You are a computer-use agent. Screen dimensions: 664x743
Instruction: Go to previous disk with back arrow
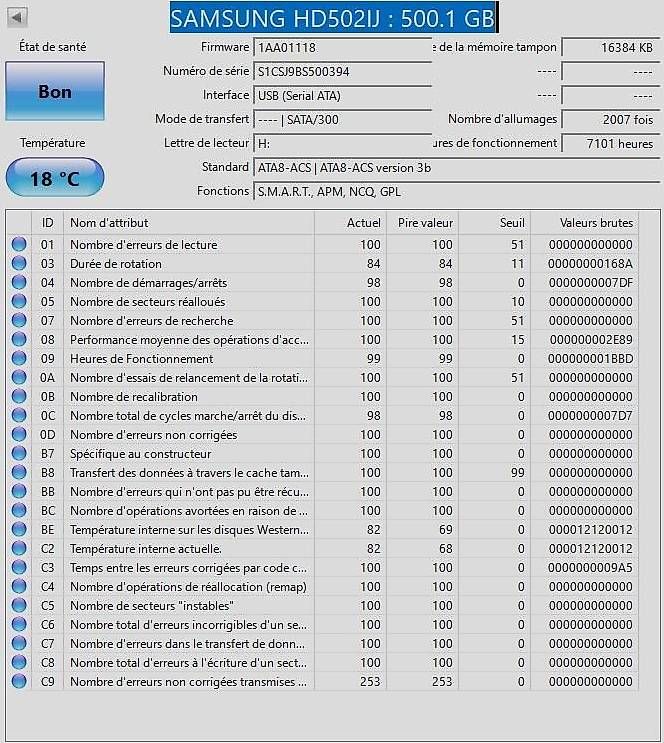coord(17,18)
